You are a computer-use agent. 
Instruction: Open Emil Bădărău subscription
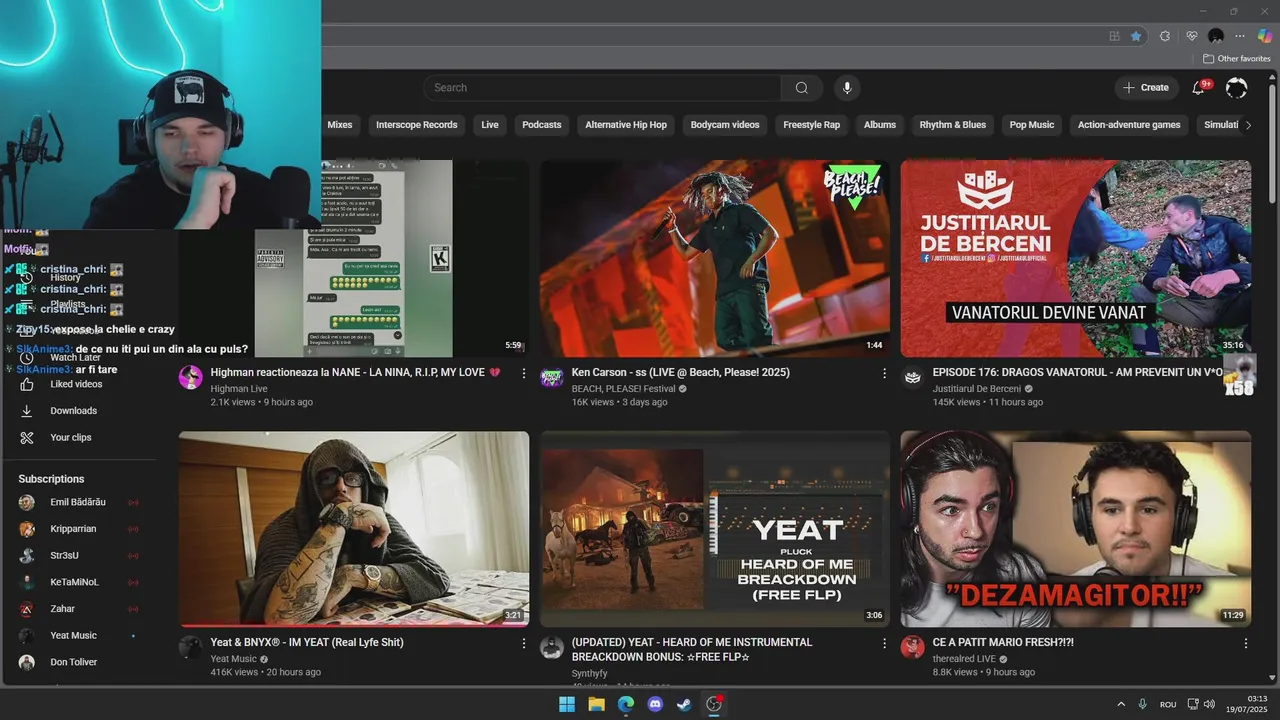tap(78, 502)
